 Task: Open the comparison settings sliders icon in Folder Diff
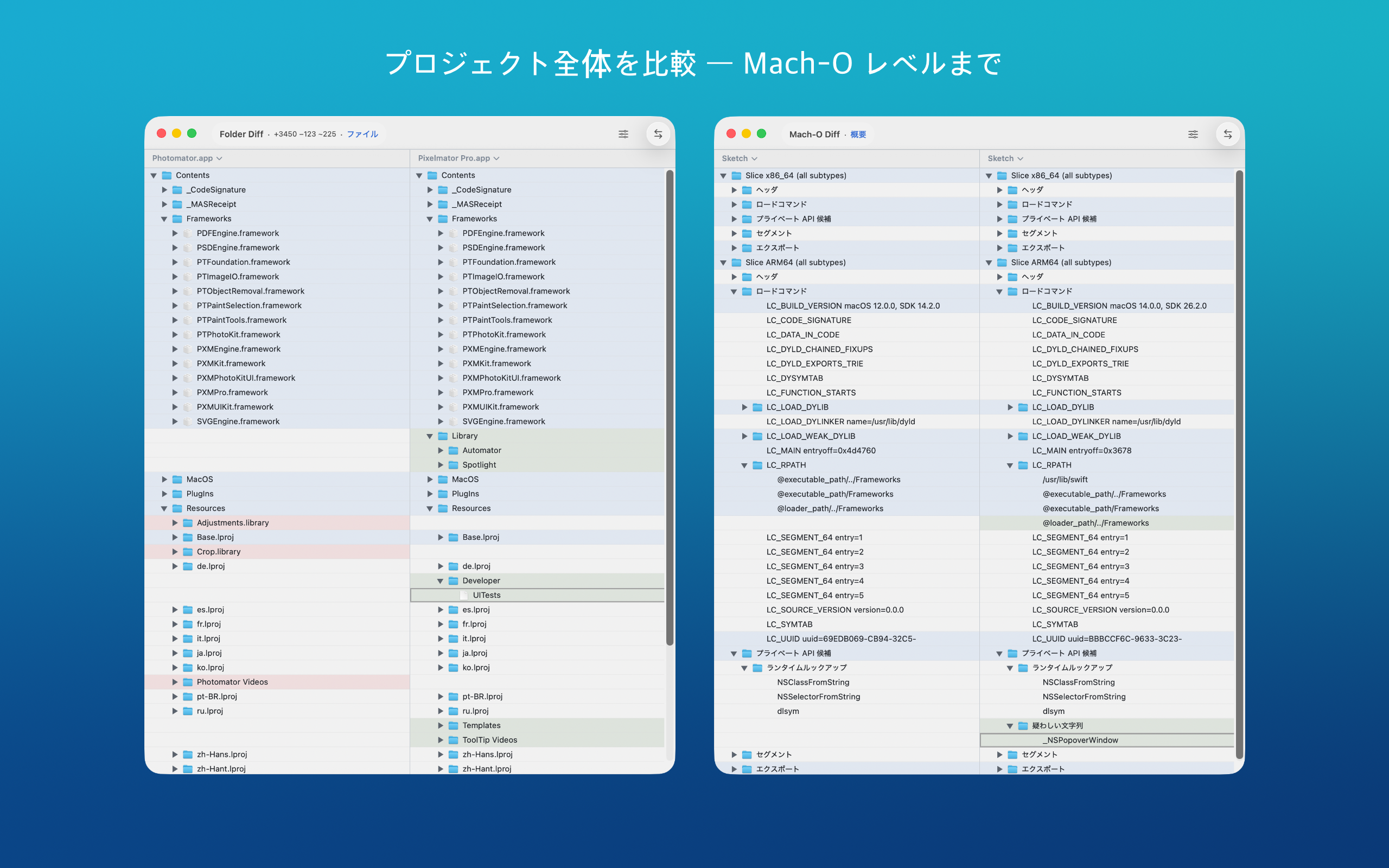point(623,134)
